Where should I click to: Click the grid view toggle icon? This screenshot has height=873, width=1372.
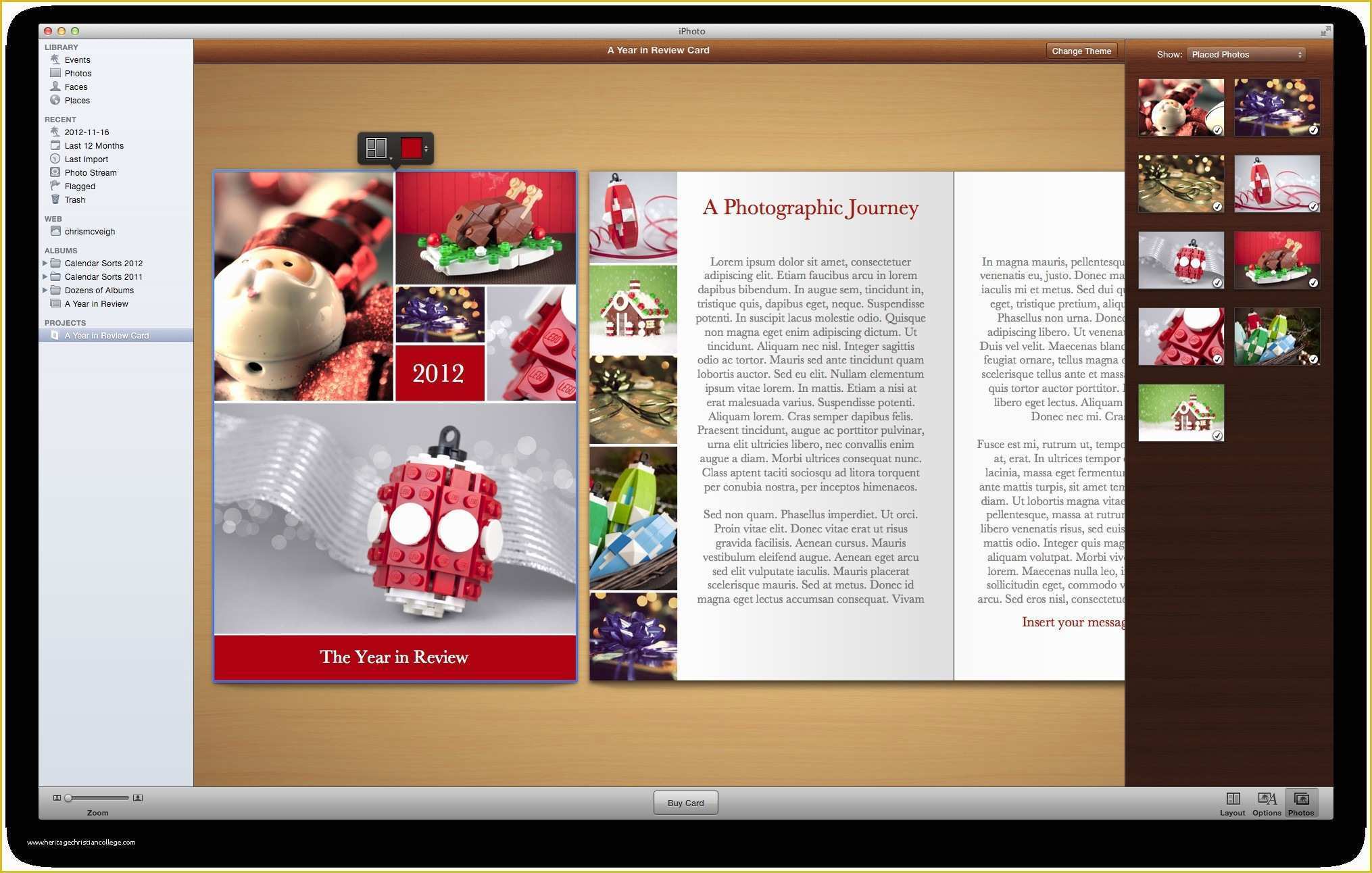click(377, 148)
